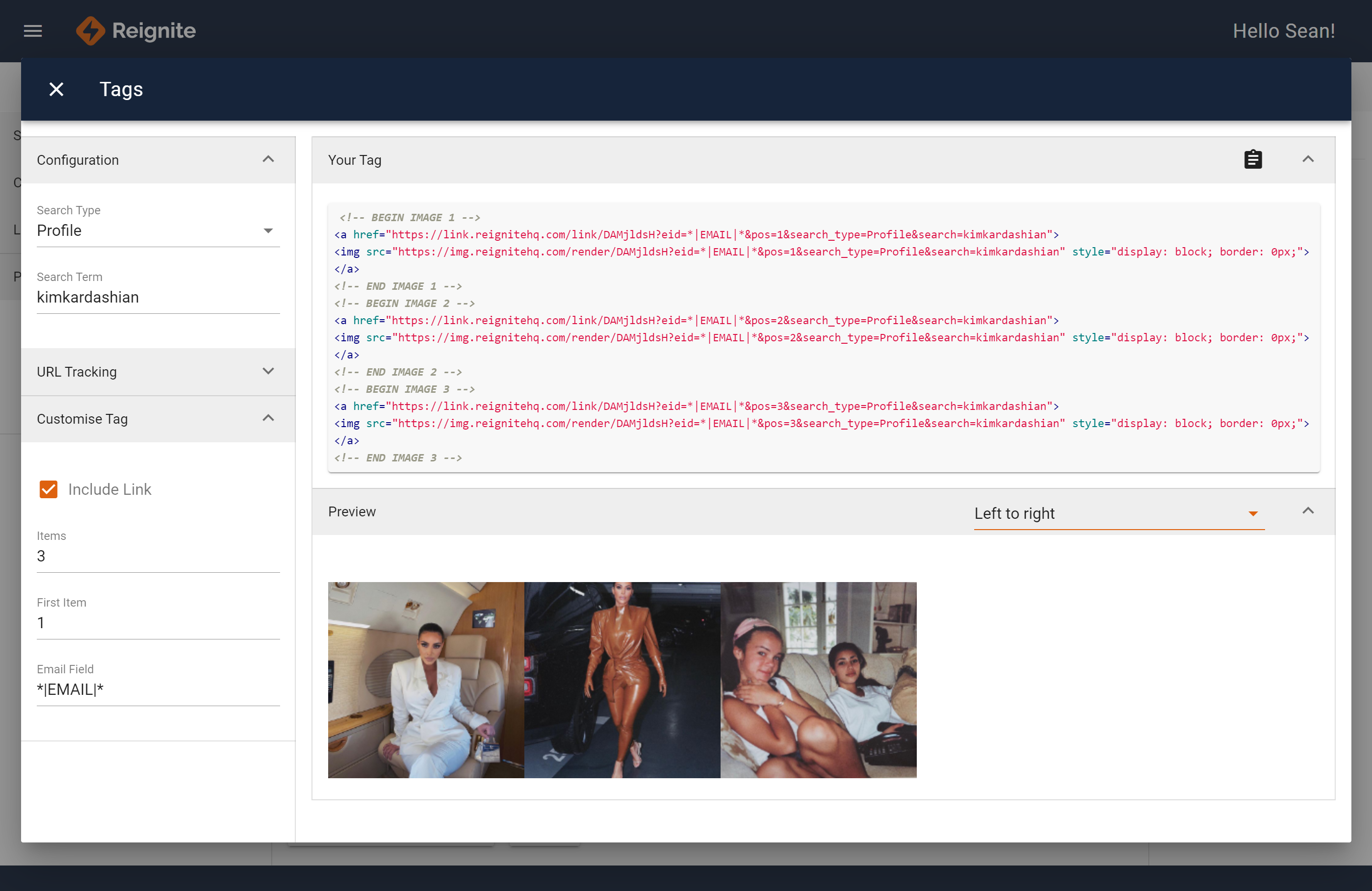Click the Hello Sean! greeting
This screenshot has width=1372, height=891.
[1283, 30]
